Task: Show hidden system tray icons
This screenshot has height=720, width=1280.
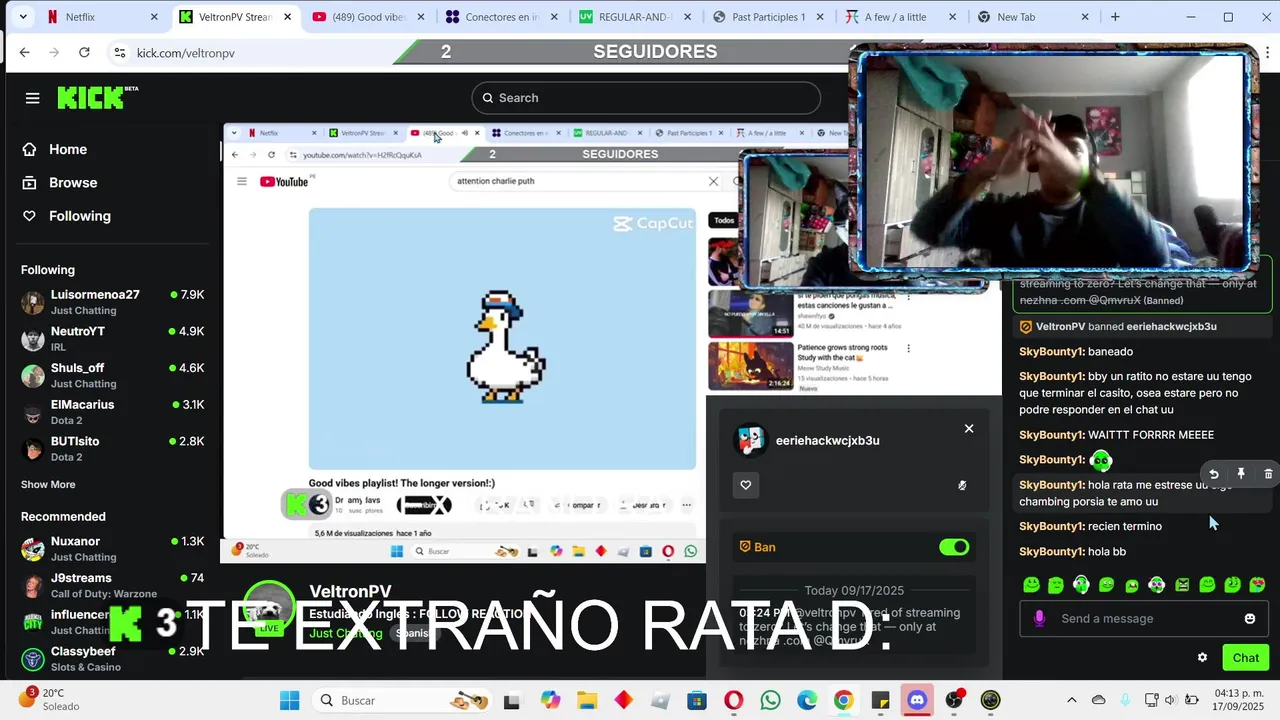Action: (x=1071, y=700)
